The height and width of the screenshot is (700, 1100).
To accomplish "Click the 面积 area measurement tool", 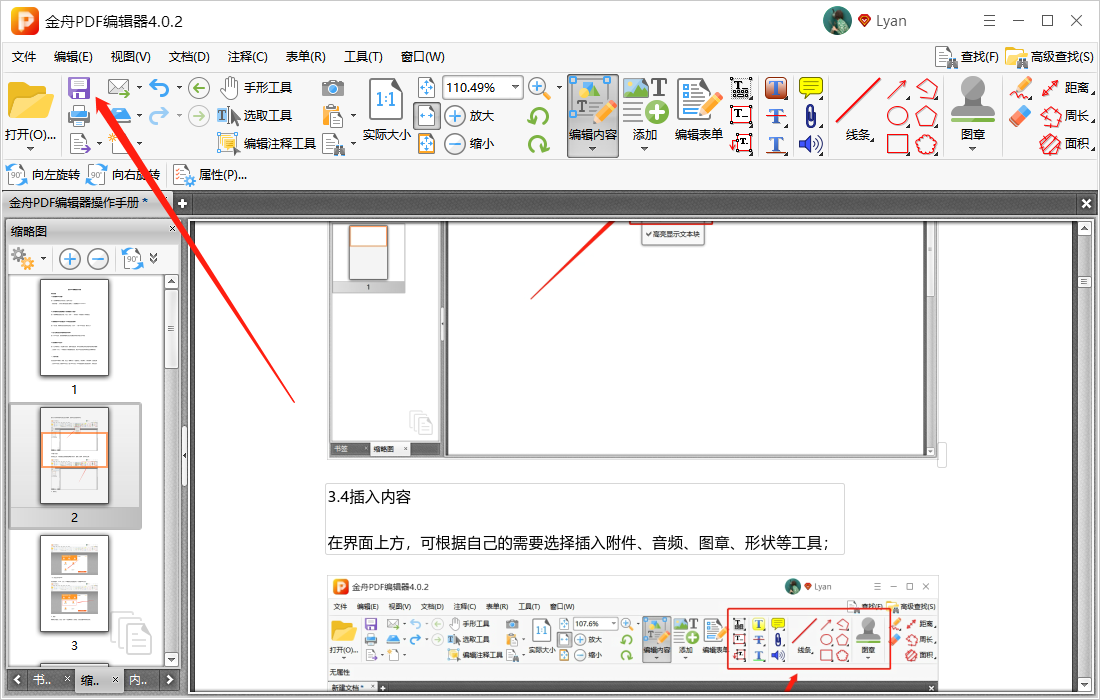I will [x=1065, y=144].
